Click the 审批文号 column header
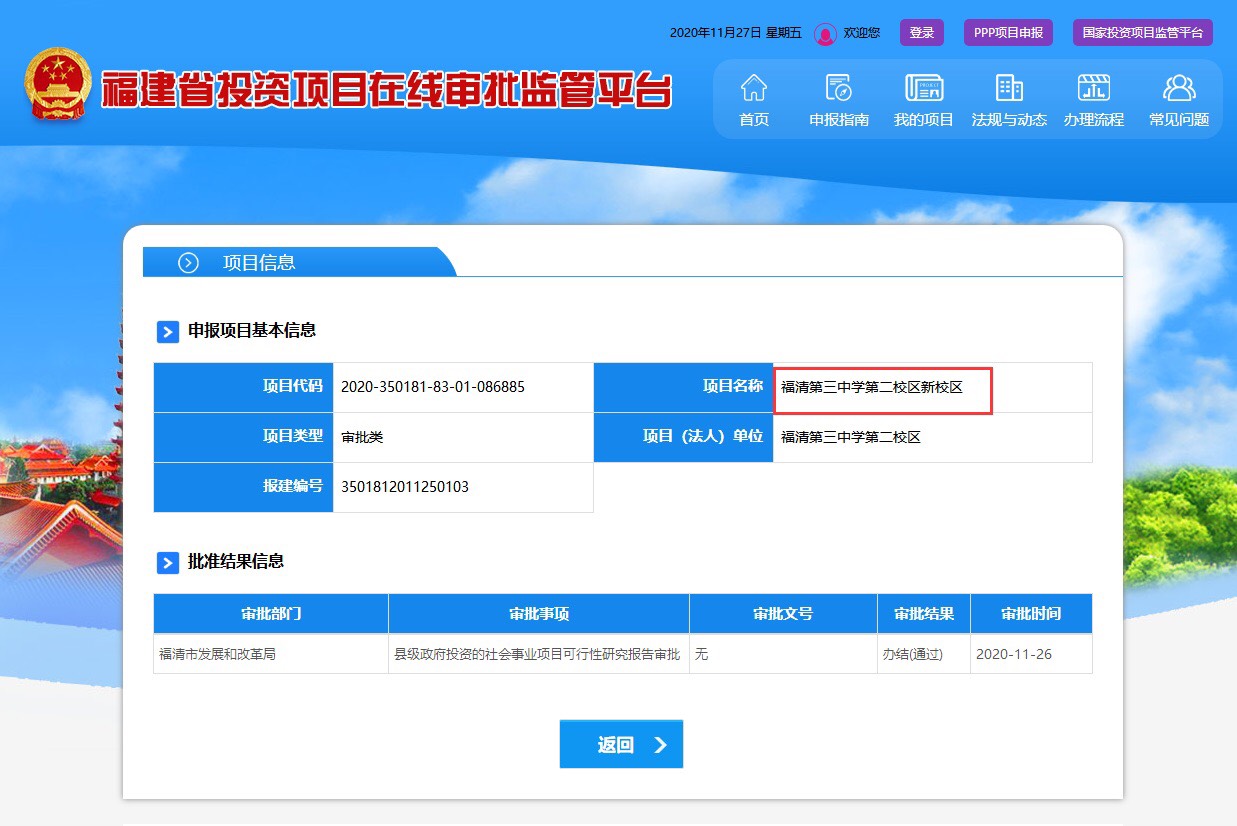Screen dimensions: 1237x826 [x=784, y=613]
